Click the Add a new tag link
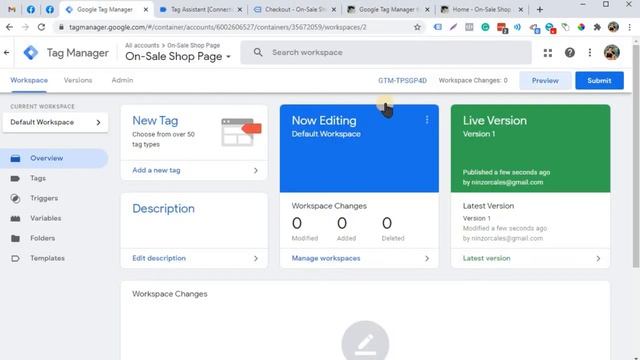 [x=156, y=171]
